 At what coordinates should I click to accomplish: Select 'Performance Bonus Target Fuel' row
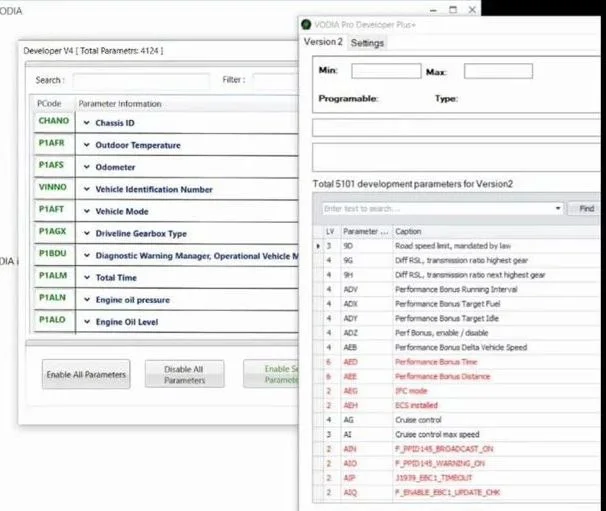point(458,304)
